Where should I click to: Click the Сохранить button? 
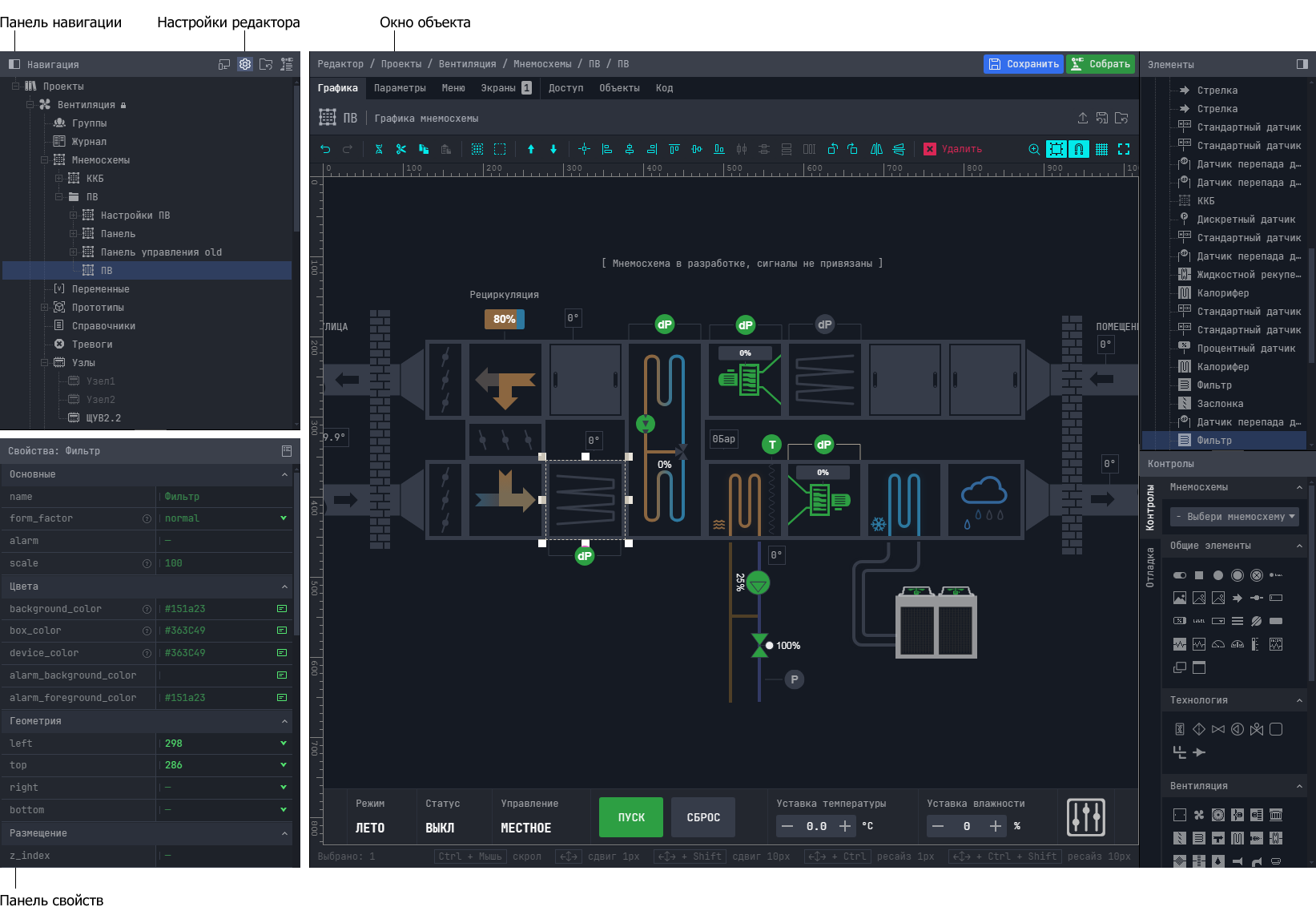1023,64
